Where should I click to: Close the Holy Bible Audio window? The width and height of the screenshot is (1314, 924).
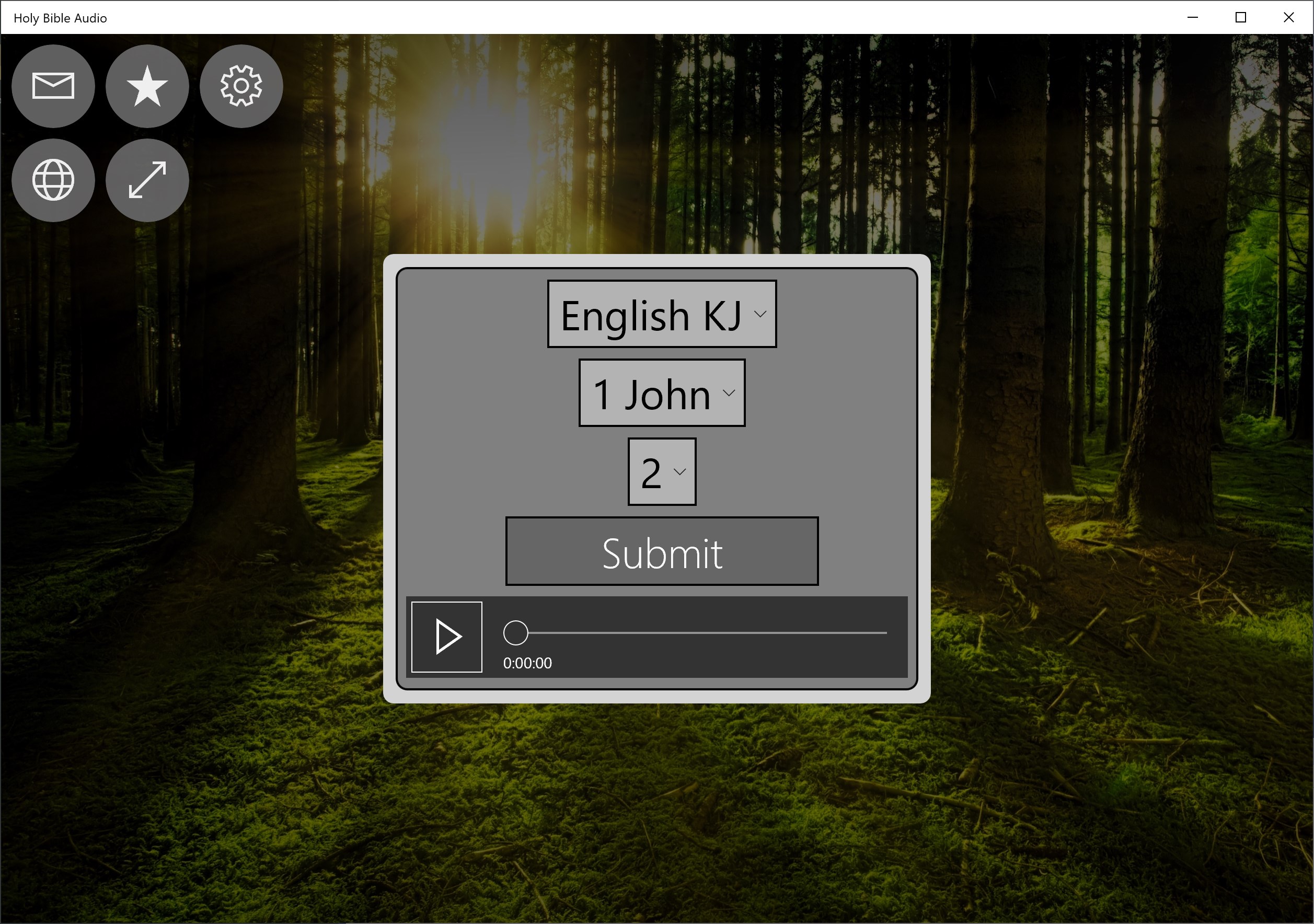coord(1289,17)
